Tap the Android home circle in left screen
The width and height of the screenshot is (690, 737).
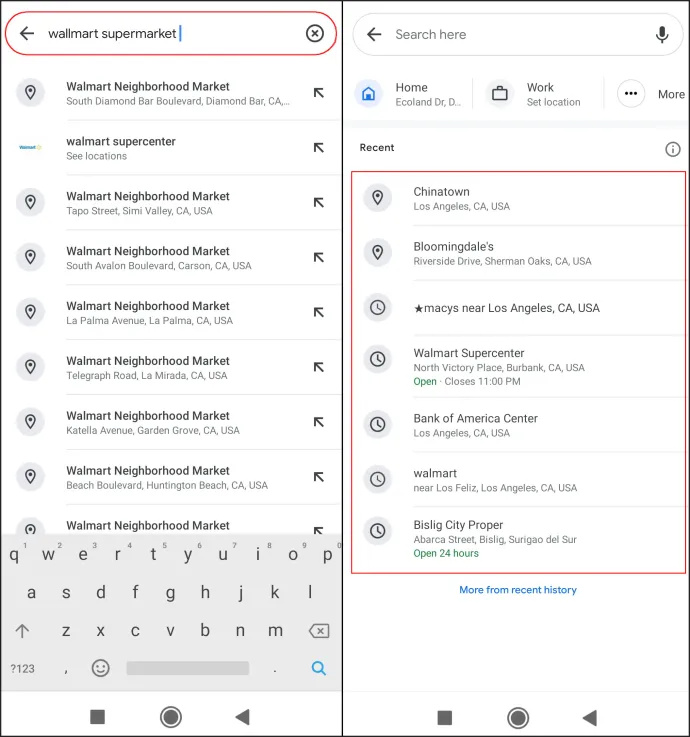click(171, 717)
